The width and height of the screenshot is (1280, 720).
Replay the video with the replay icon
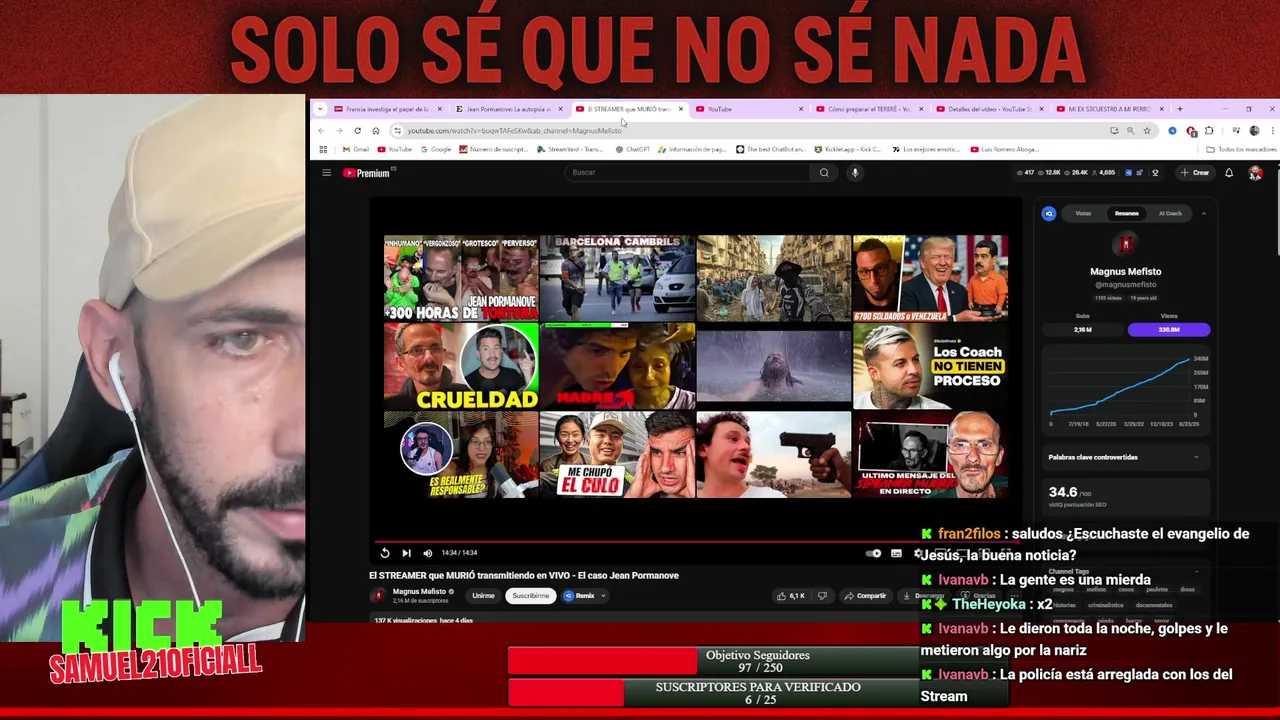[385, 553]
